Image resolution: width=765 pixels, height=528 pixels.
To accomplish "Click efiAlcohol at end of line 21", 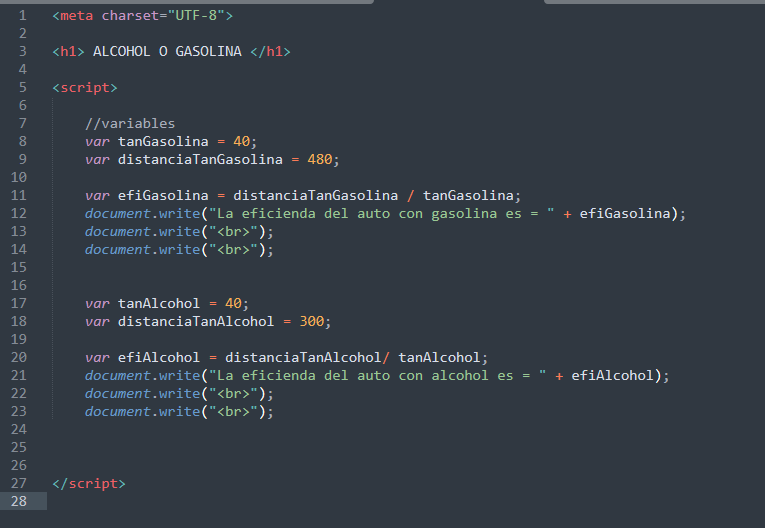I will [612, 376].
